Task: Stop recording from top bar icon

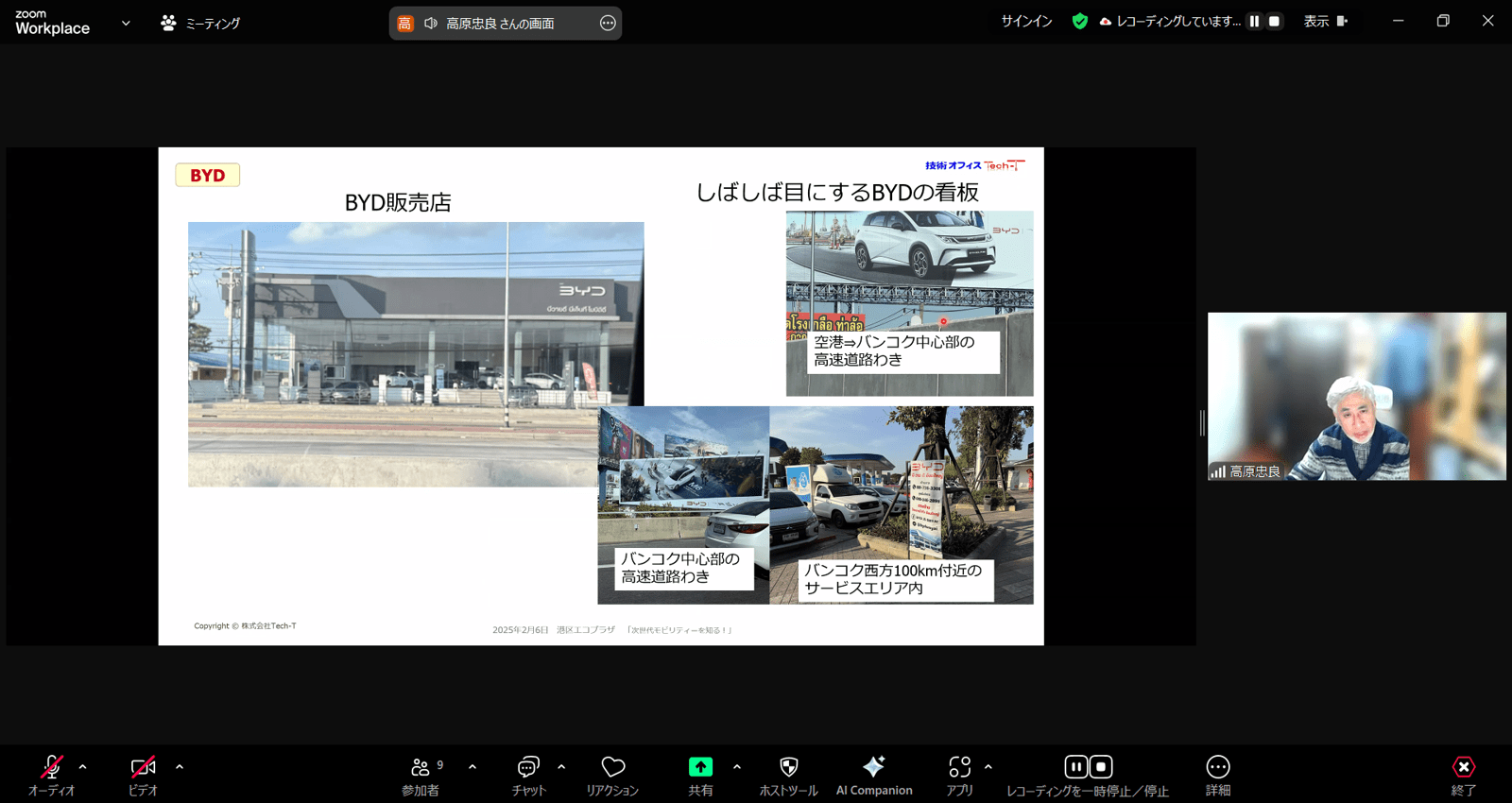Action: (1274, 21)
